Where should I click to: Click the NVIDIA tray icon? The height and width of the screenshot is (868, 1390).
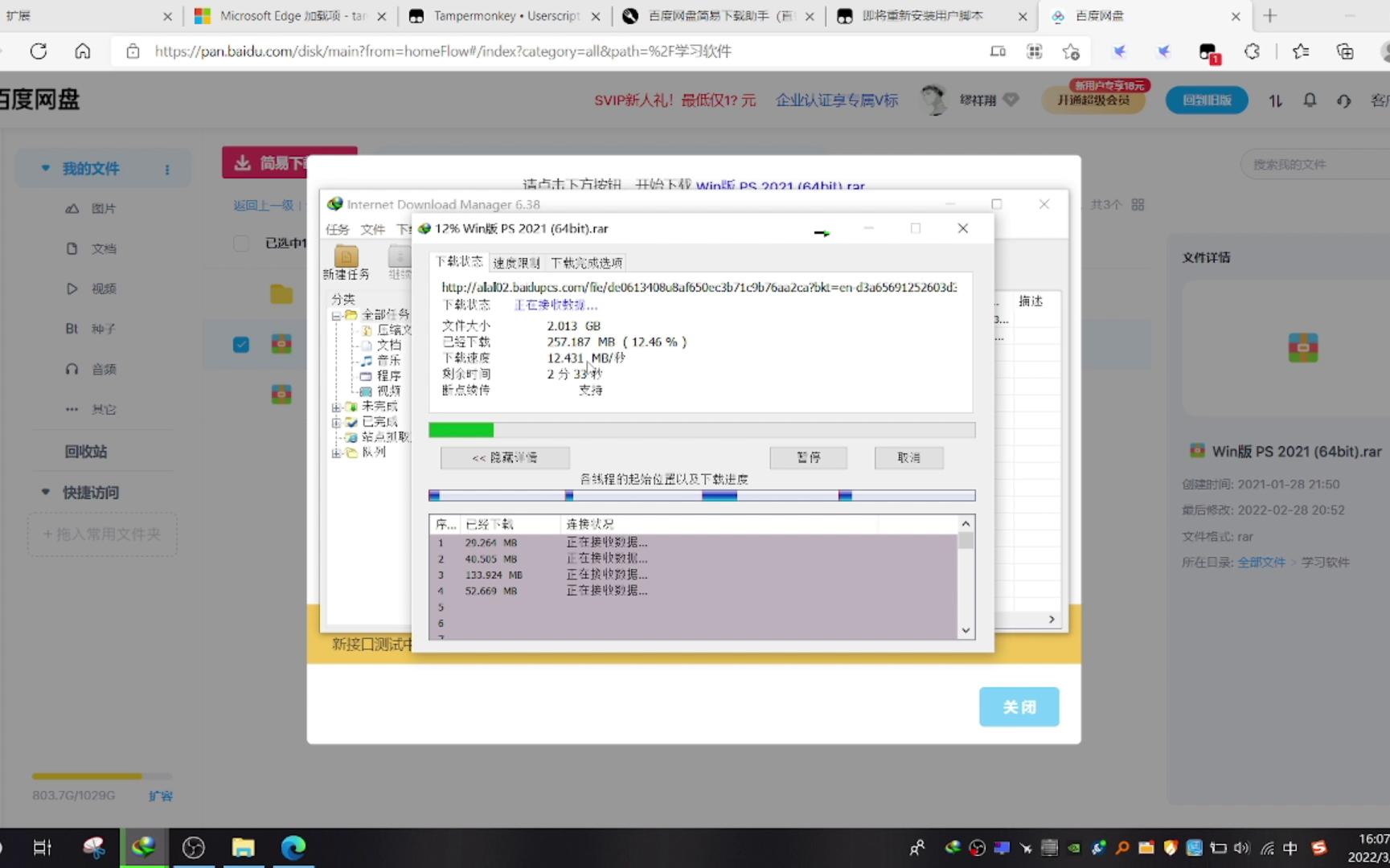click(x=1074, y=847)
